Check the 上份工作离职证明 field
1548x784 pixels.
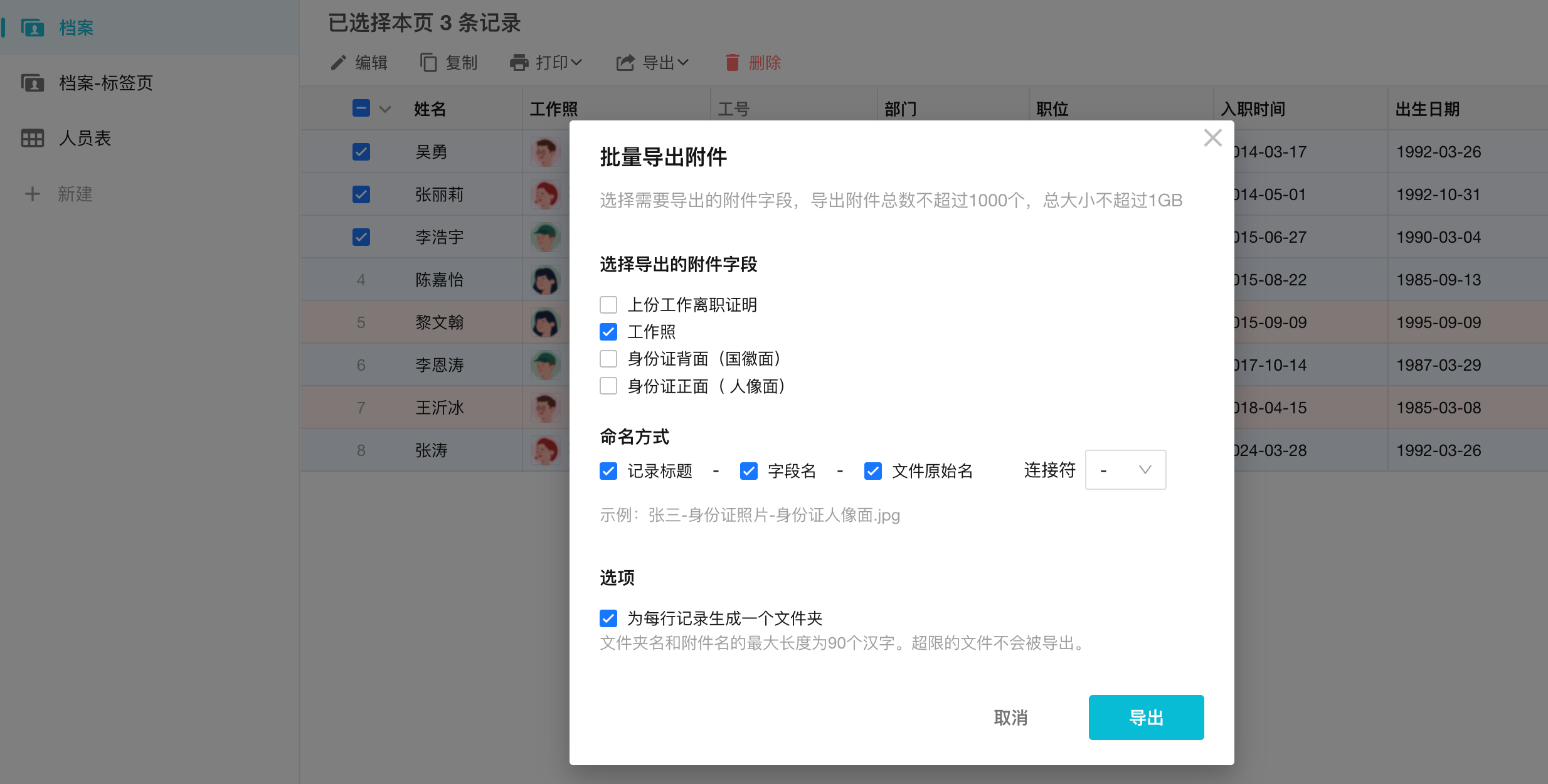point(608,305)
